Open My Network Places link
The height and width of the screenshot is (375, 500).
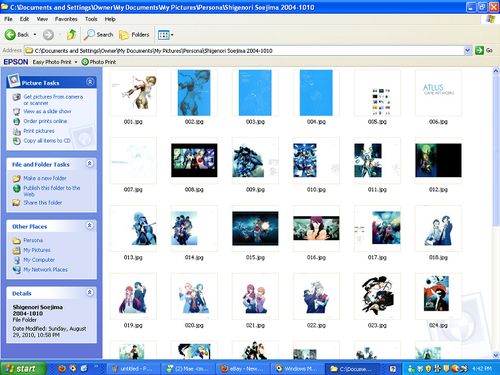45,269
